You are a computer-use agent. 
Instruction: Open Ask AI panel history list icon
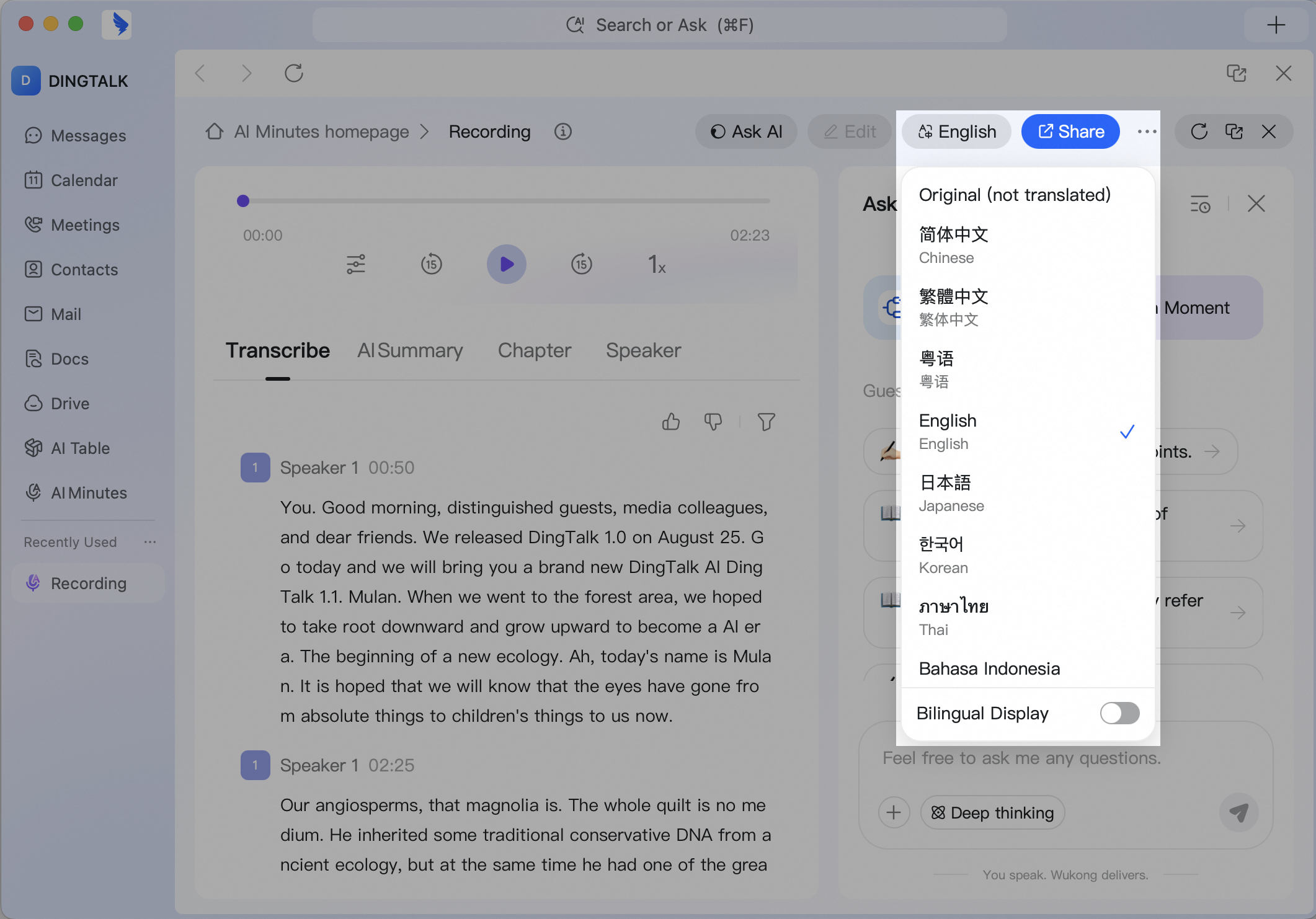click(1201, 203)
